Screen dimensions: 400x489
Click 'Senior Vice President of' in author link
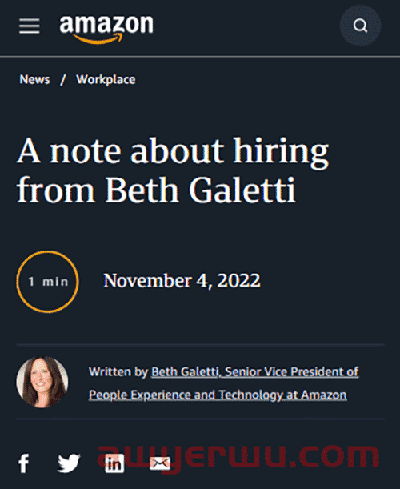tap(292, 371)
